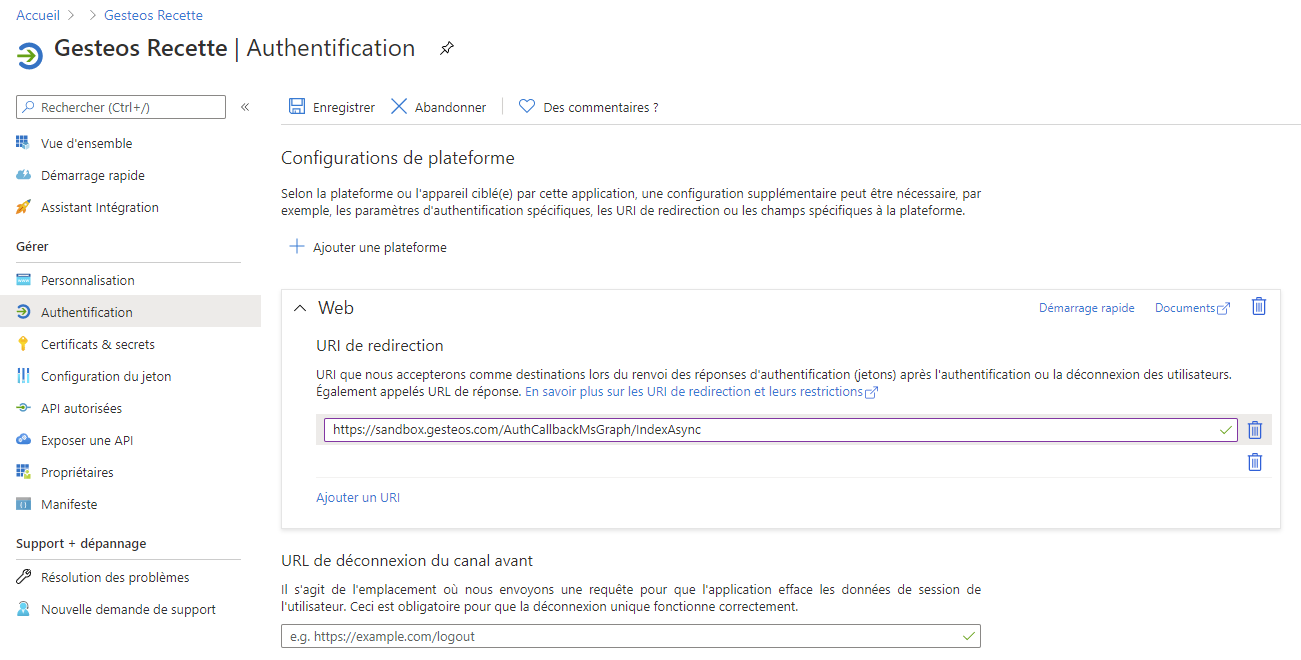Collapse the left sidebar menu
This screenshot has width=1301, height=660.
tap(245, 107)
